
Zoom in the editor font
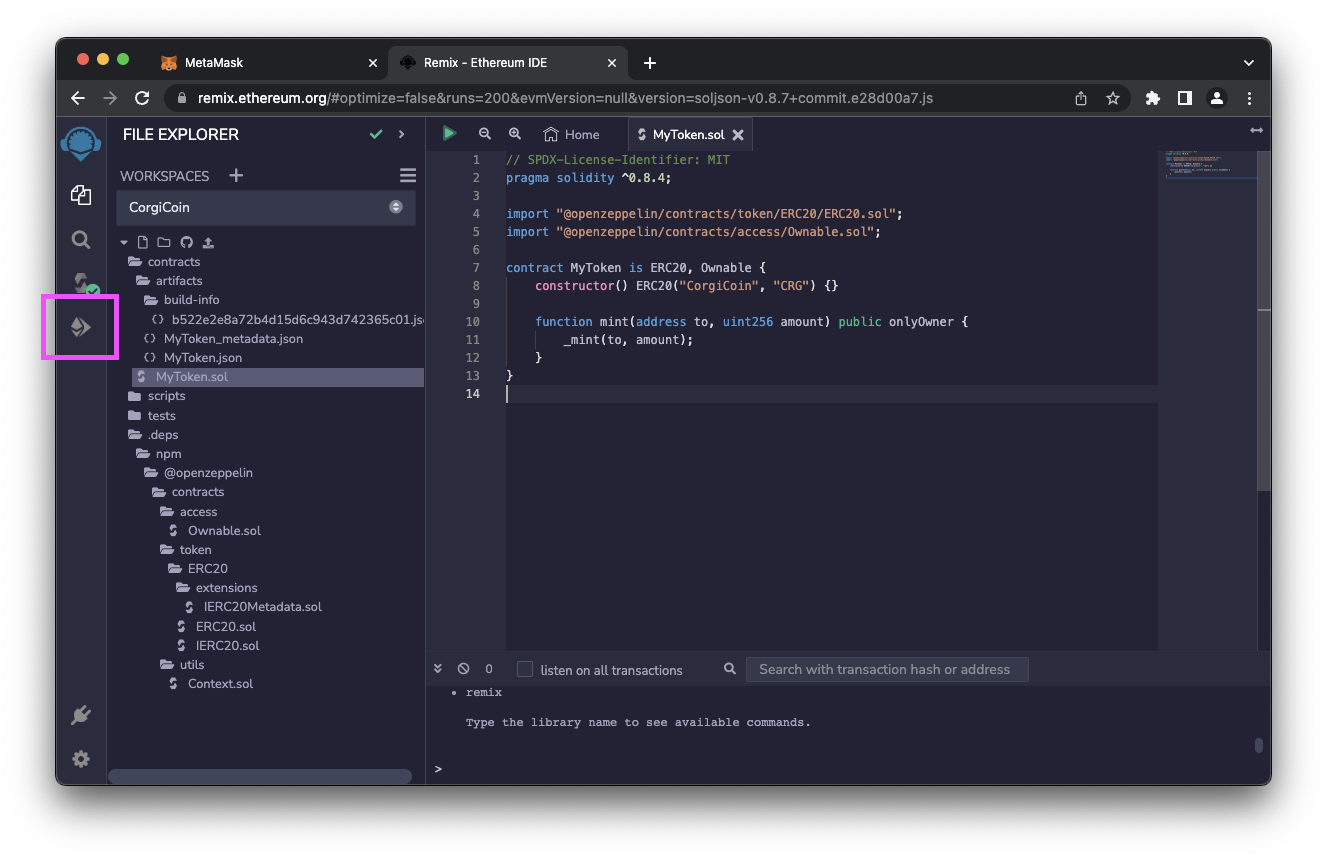tap(515, 133)
